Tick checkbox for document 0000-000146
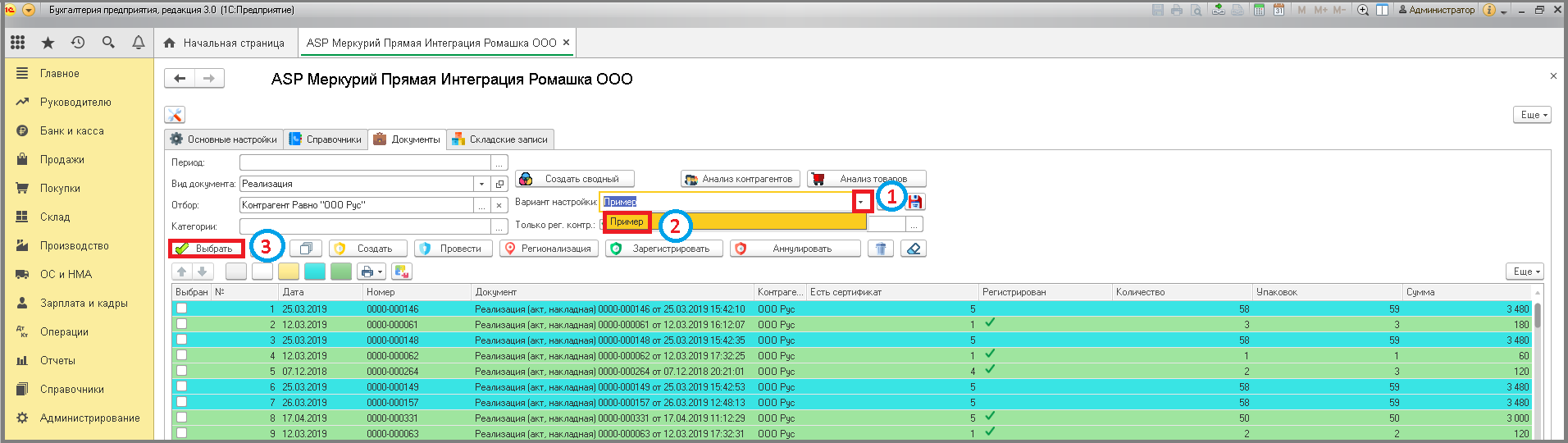 click(181, 308)
